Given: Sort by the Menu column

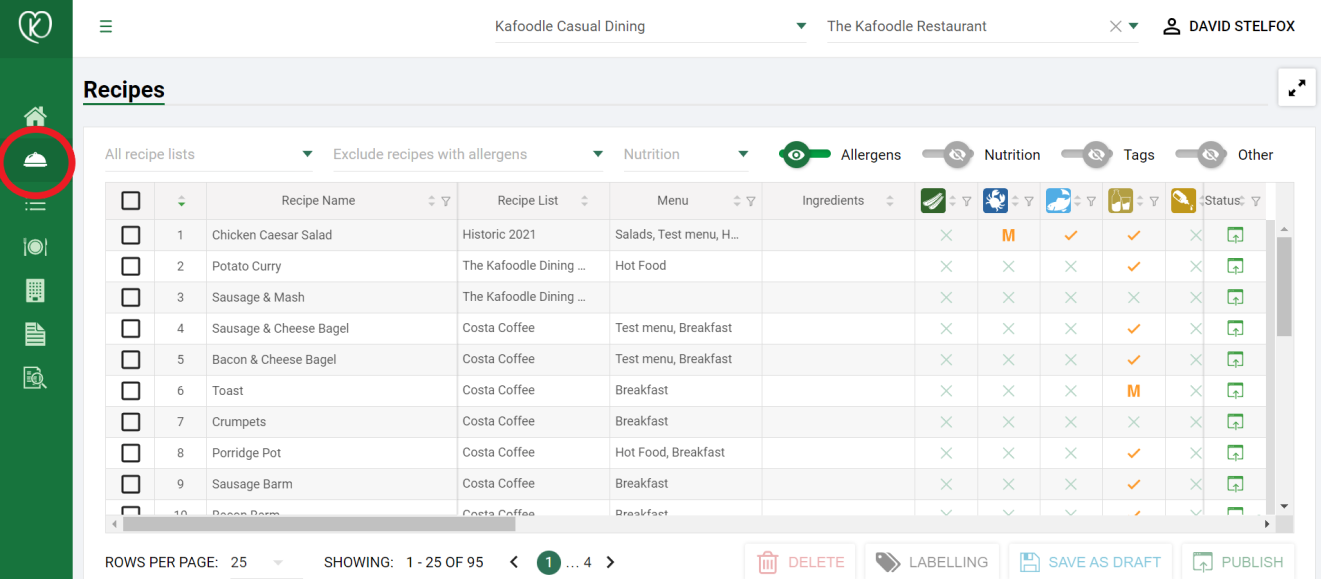Looking at the screenshot, I should coord(737,201).
